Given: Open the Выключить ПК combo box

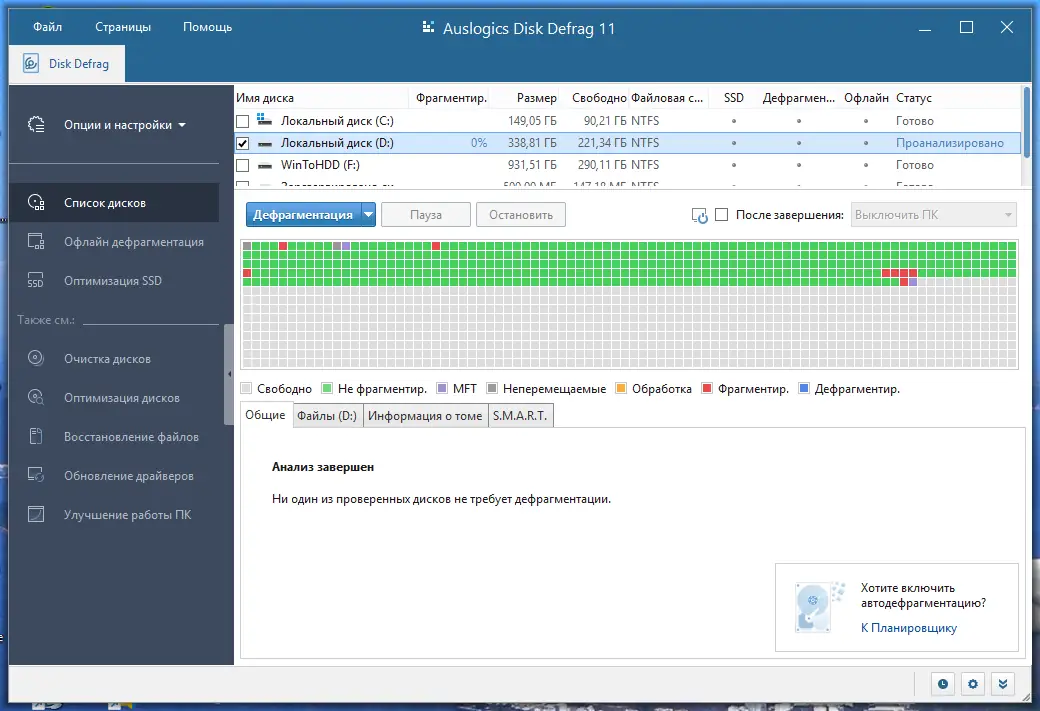Looking at the screenshot, I should point(934,215).
